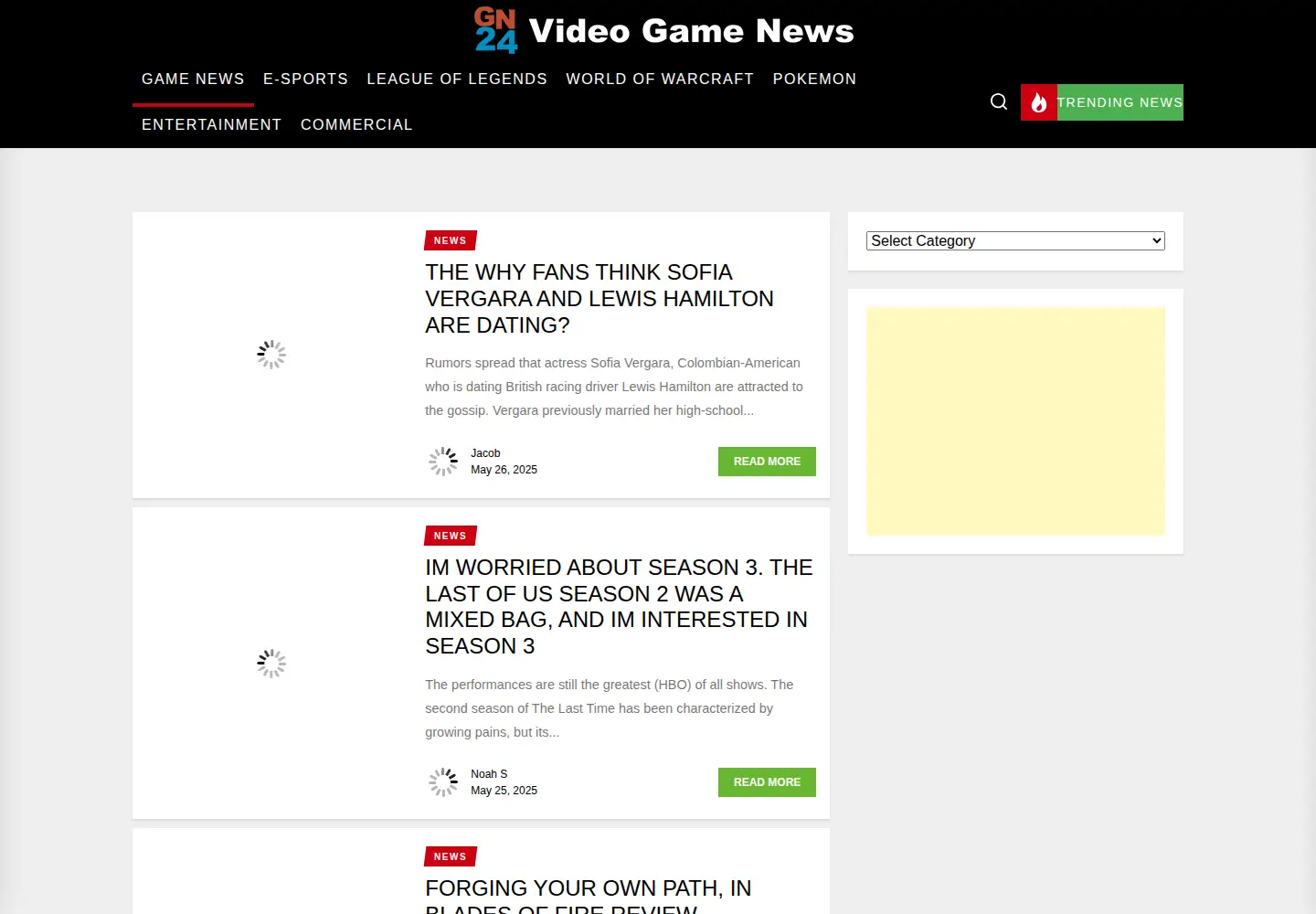Click the search magnifier icon
1316x914 pixels.
[x=999, y=101]
